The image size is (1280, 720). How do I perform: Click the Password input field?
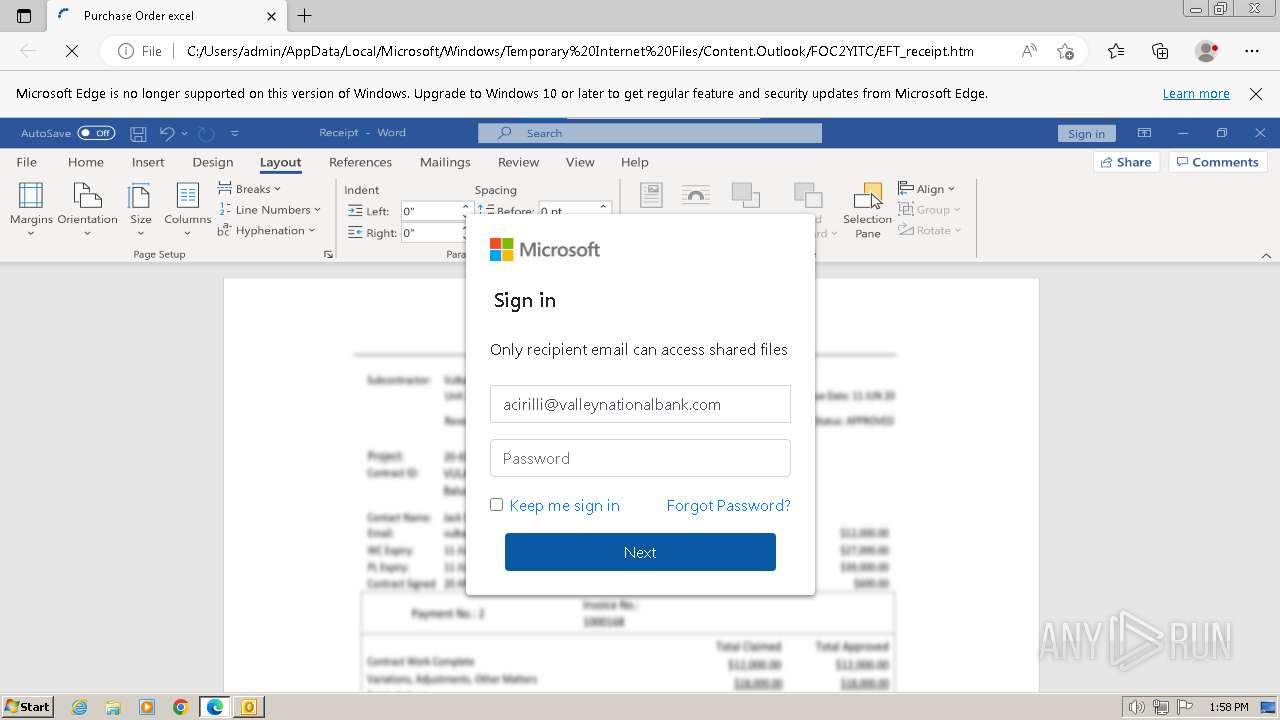click(x=640, y=458)
